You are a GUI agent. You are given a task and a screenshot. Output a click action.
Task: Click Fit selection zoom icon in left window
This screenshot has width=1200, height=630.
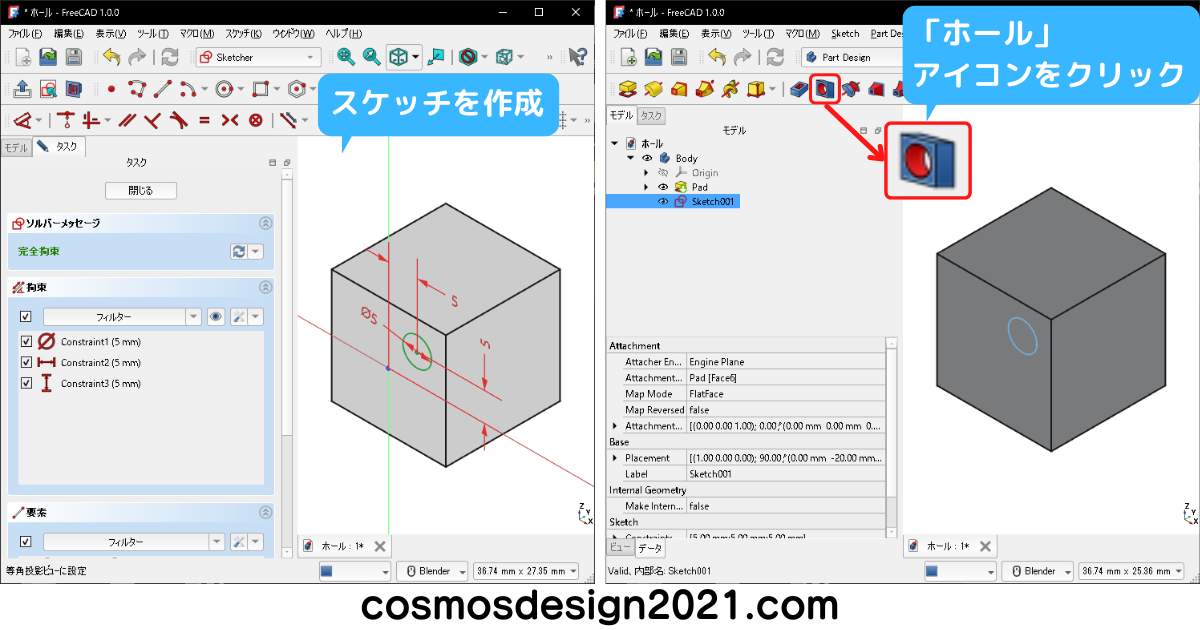point(371,57)
